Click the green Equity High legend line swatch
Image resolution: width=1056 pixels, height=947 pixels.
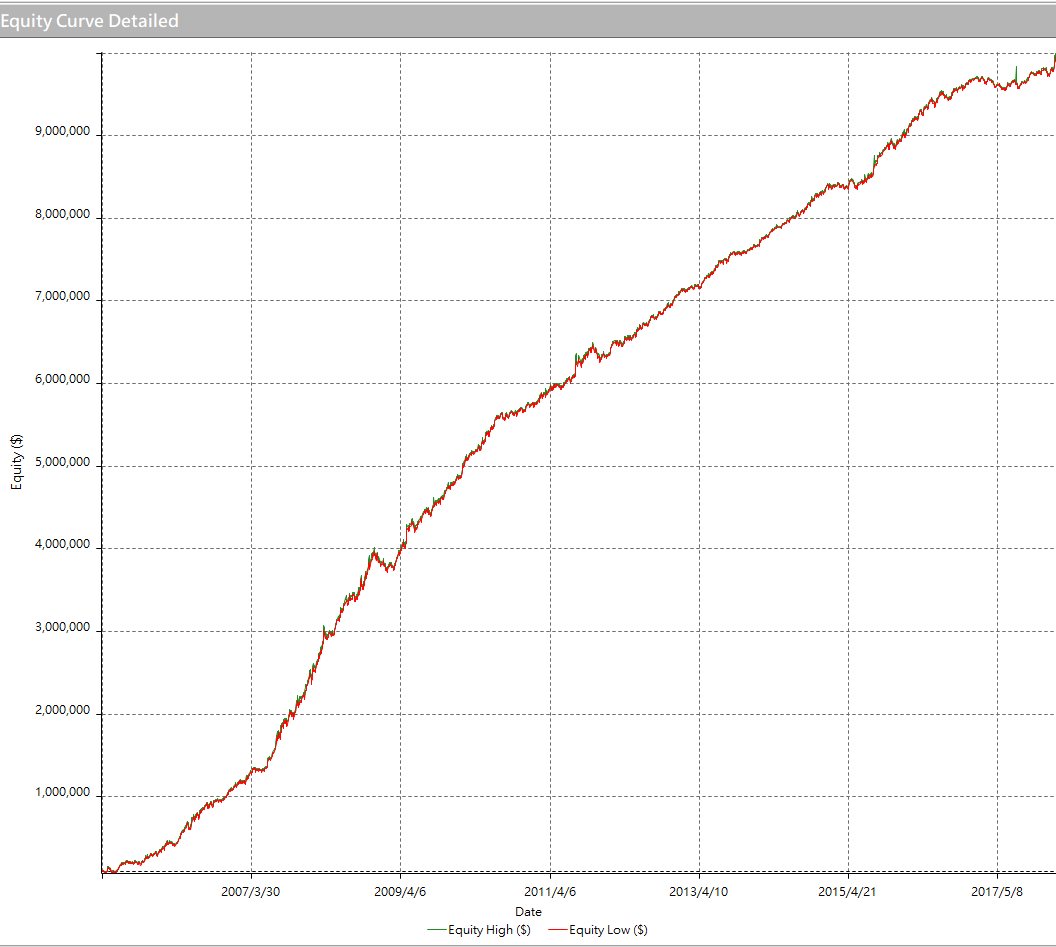tap(436, 930)
